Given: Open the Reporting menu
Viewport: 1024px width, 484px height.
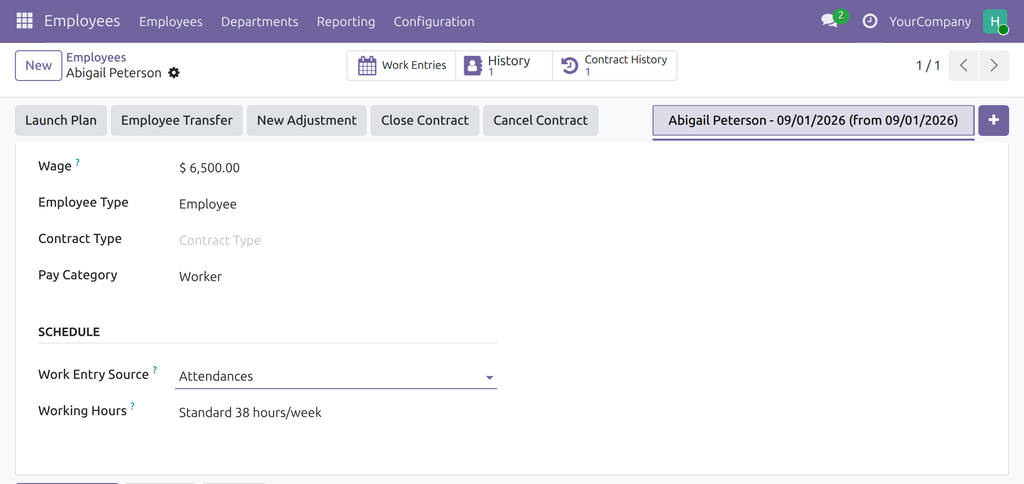Looking at the screenshot, I should coord(345,22).
